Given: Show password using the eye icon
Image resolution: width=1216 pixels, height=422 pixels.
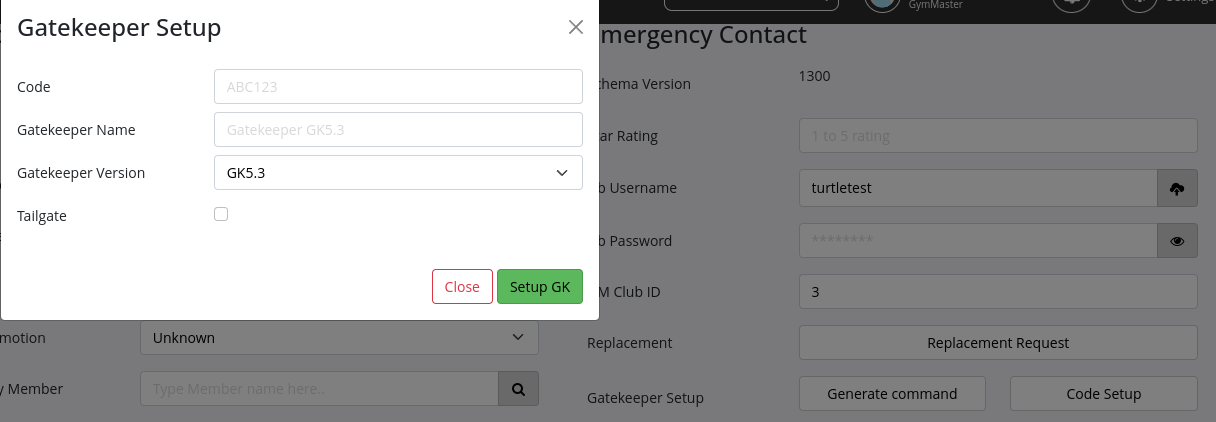Looking at the screenshot, I should (x=1177, y=241).
